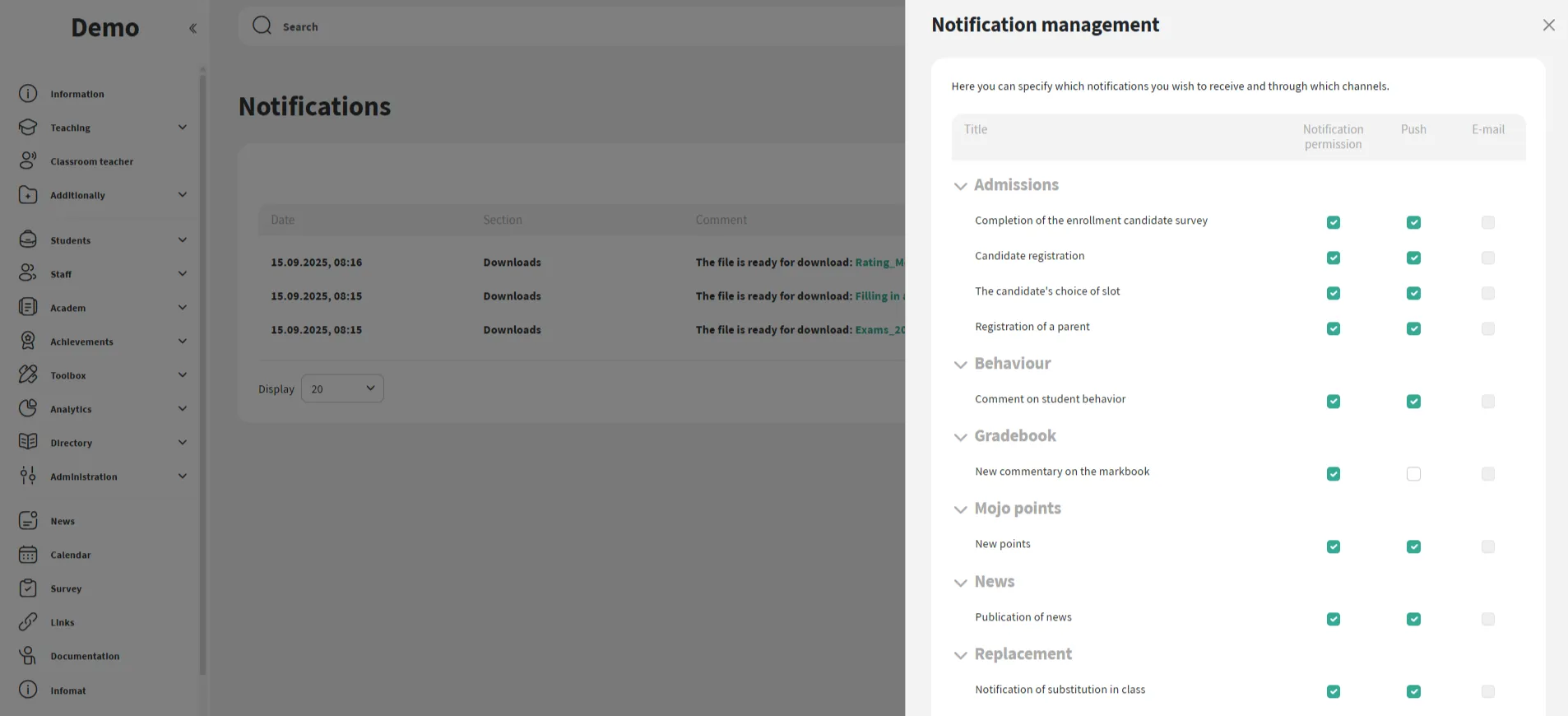The height and width of the screenshot is (716, 1568).
Task: Close the Notification management panel
Action: coord(1548,26)
